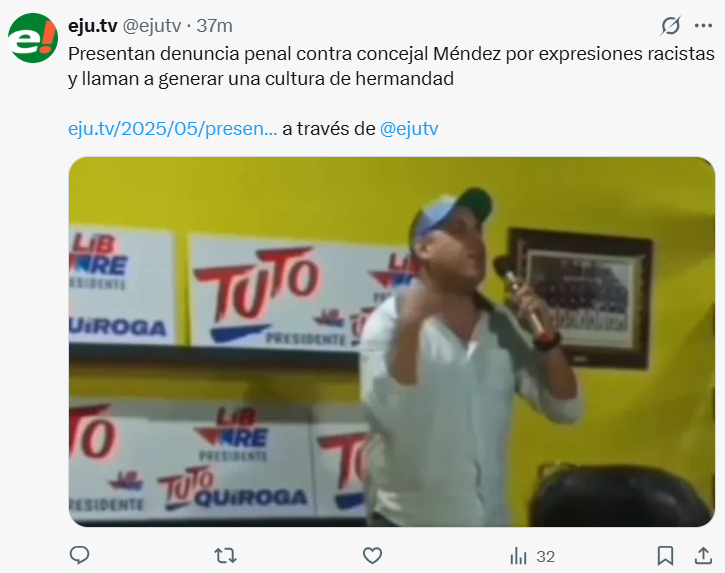Click the tweet text about concejal Méndez
725x573 pixels.
click(x=391, y=66)
